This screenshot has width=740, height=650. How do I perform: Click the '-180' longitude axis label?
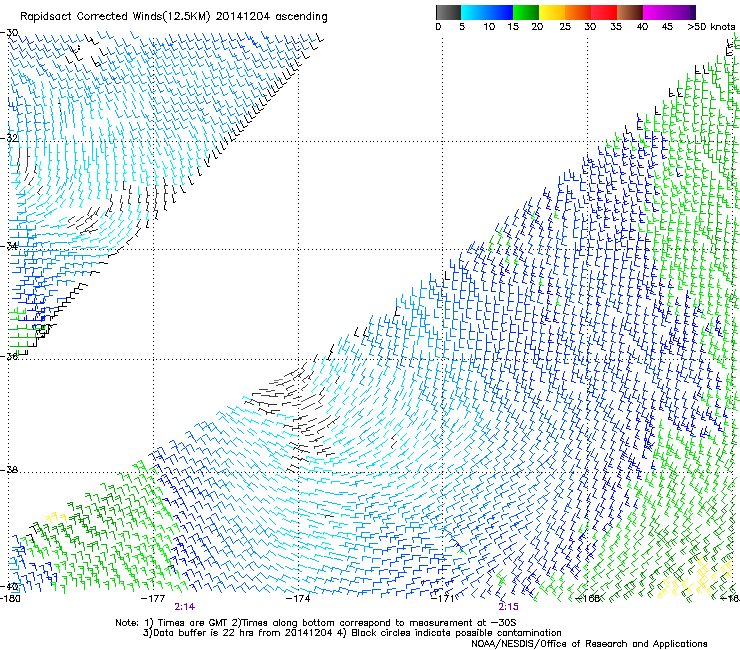(x=10, y=598)
